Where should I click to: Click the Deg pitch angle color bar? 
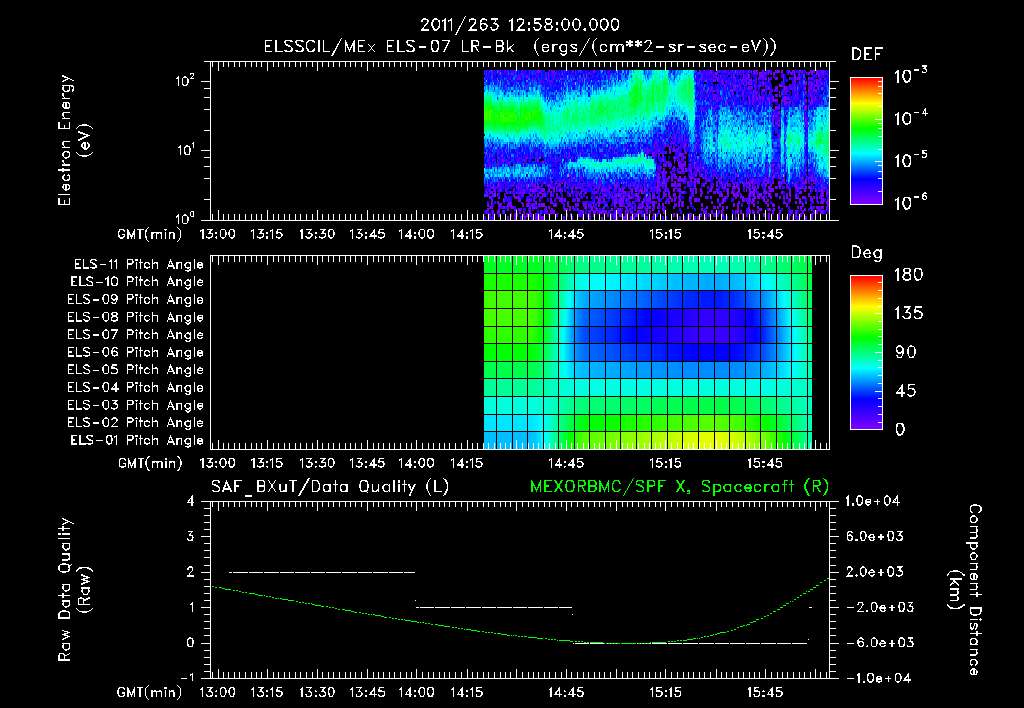(866, 353)
